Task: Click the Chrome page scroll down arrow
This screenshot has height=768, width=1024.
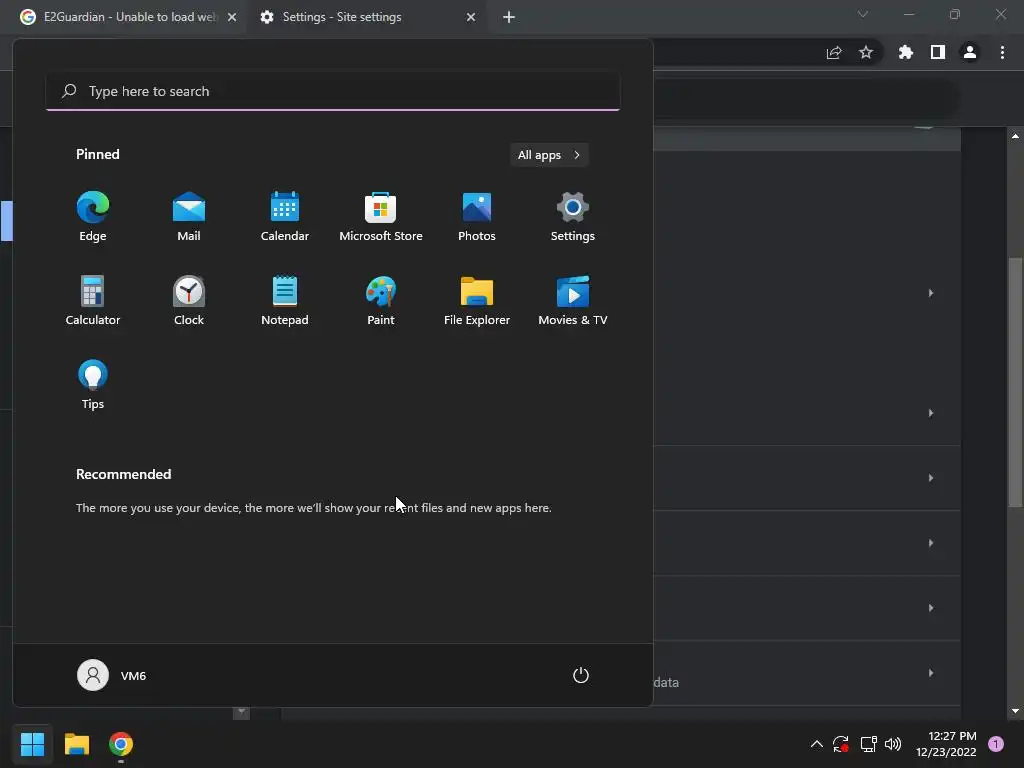Action: point(1015,711)
